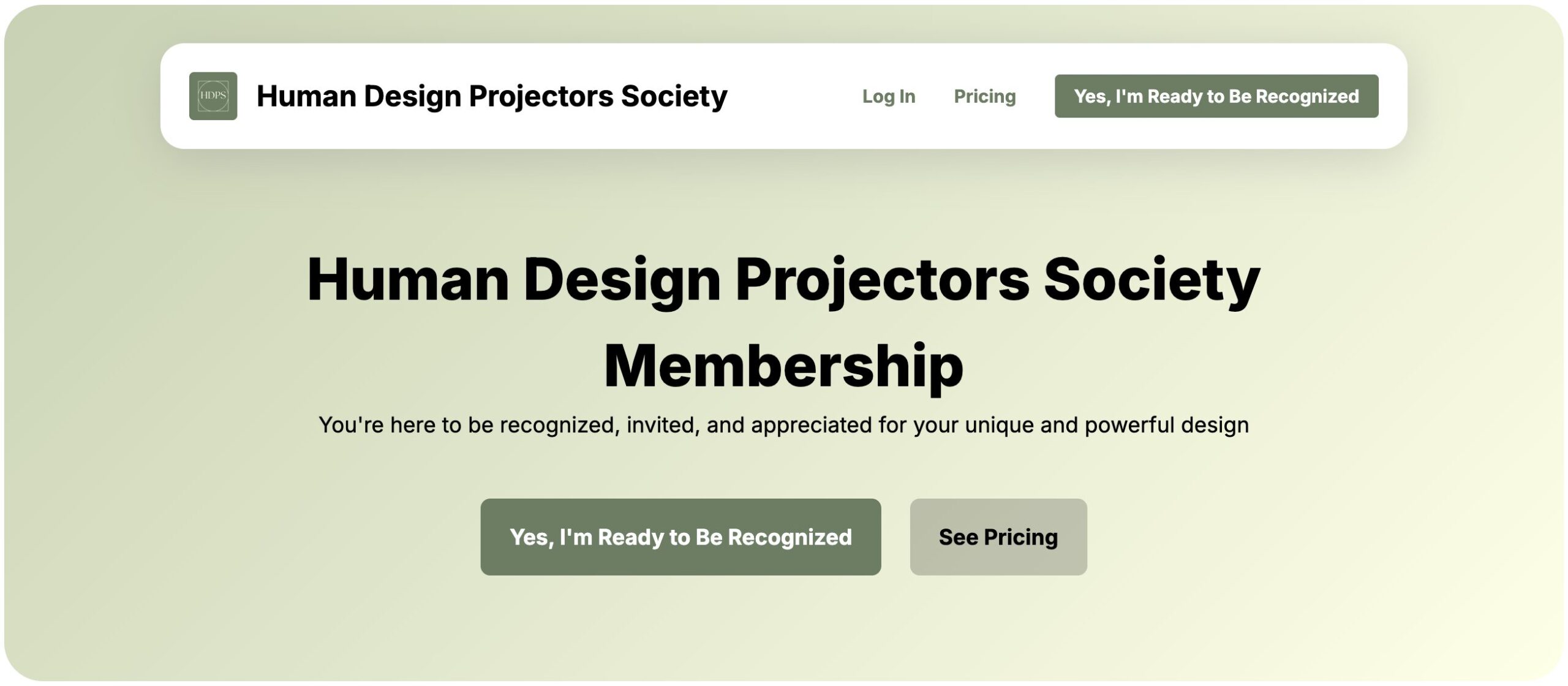This screenshot has width=1568, height=686.
Task: Click the large hero Ready to Be Recognized button
Action: tap(680, 537)
